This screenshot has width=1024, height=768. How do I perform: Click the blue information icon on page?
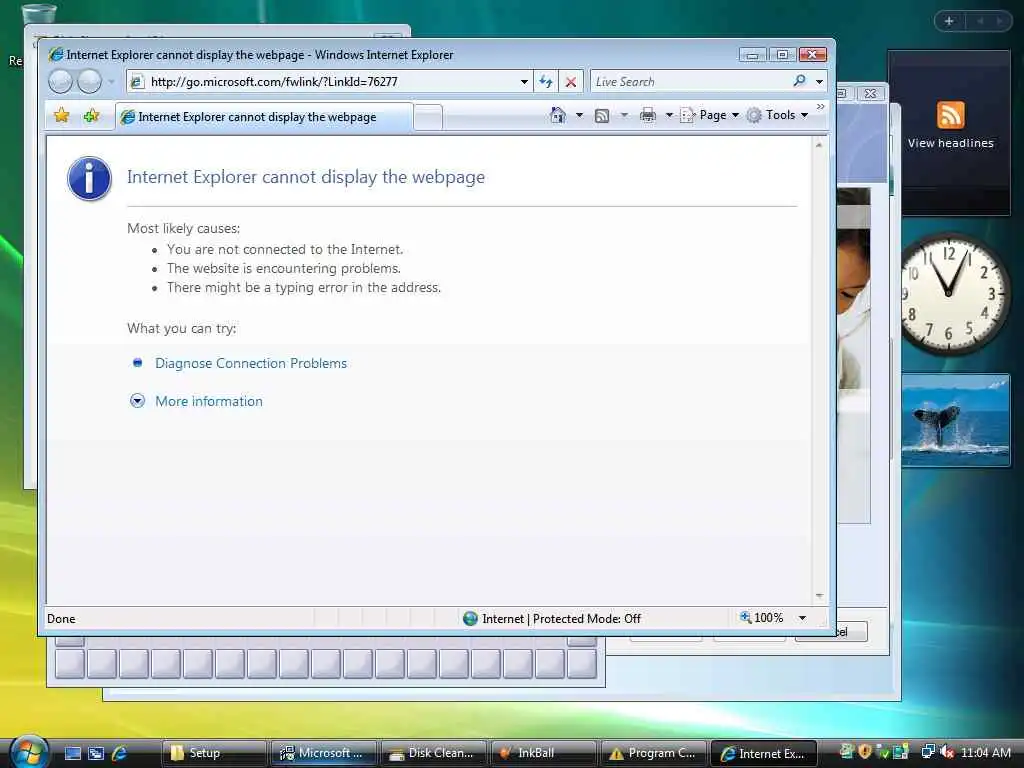pos(89,178)
